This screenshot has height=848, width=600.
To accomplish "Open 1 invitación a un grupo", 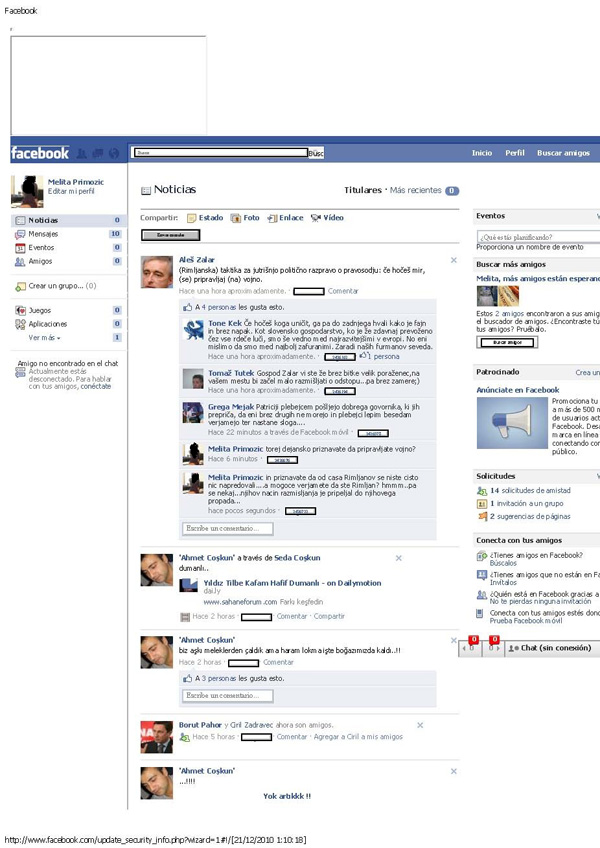I will click(526, 504).
